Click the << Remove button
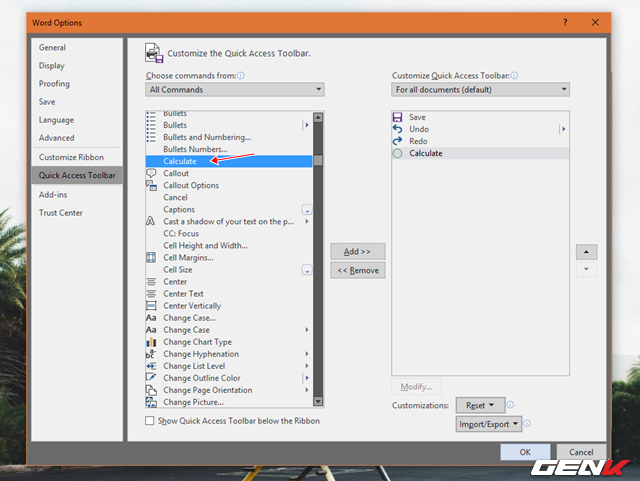Image resolution: width=640 pixels, height=481 pixels. click(358, 270)
